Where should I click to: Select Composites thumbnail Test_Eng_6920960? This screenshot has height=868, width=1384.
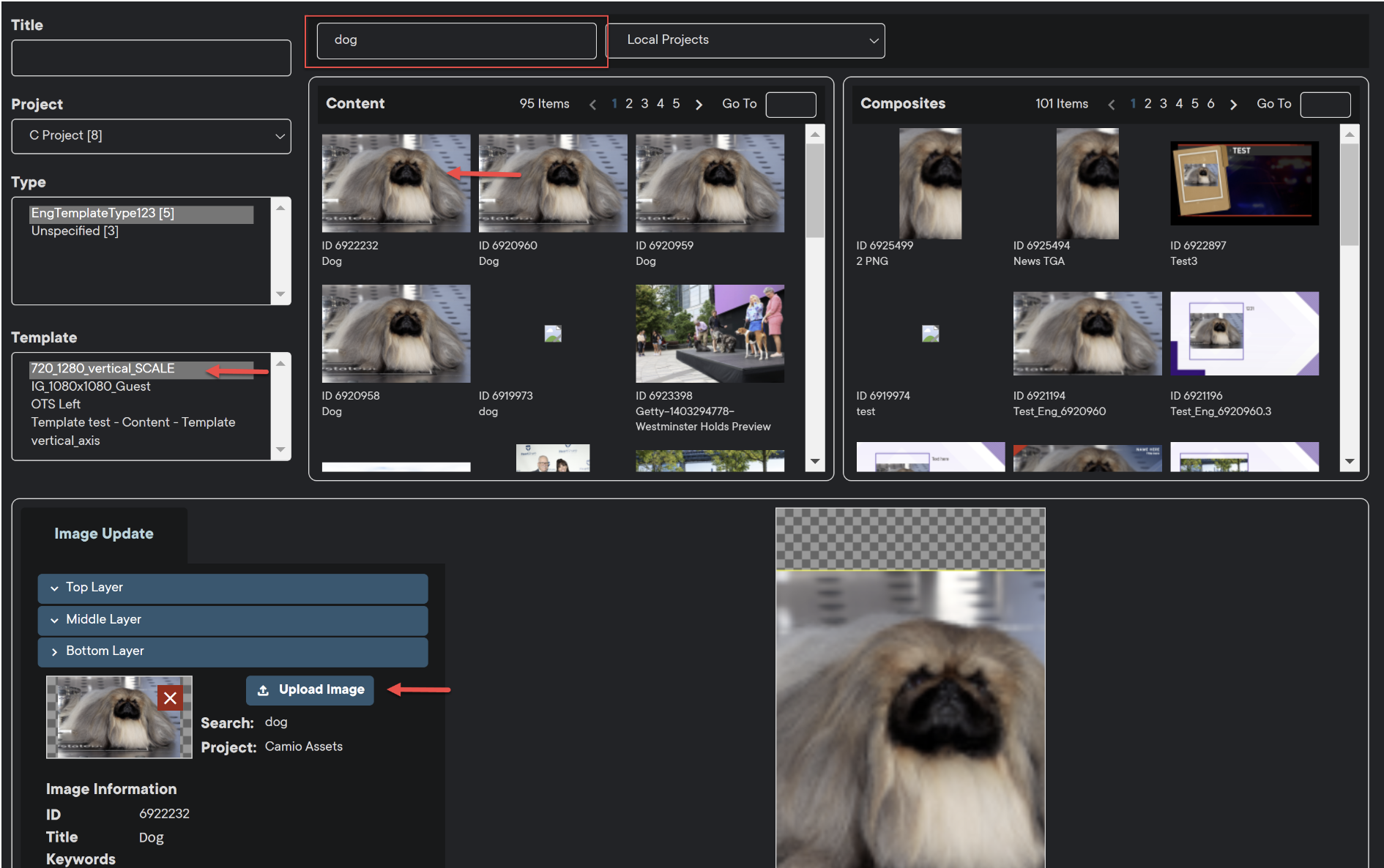pos(1087,334)
